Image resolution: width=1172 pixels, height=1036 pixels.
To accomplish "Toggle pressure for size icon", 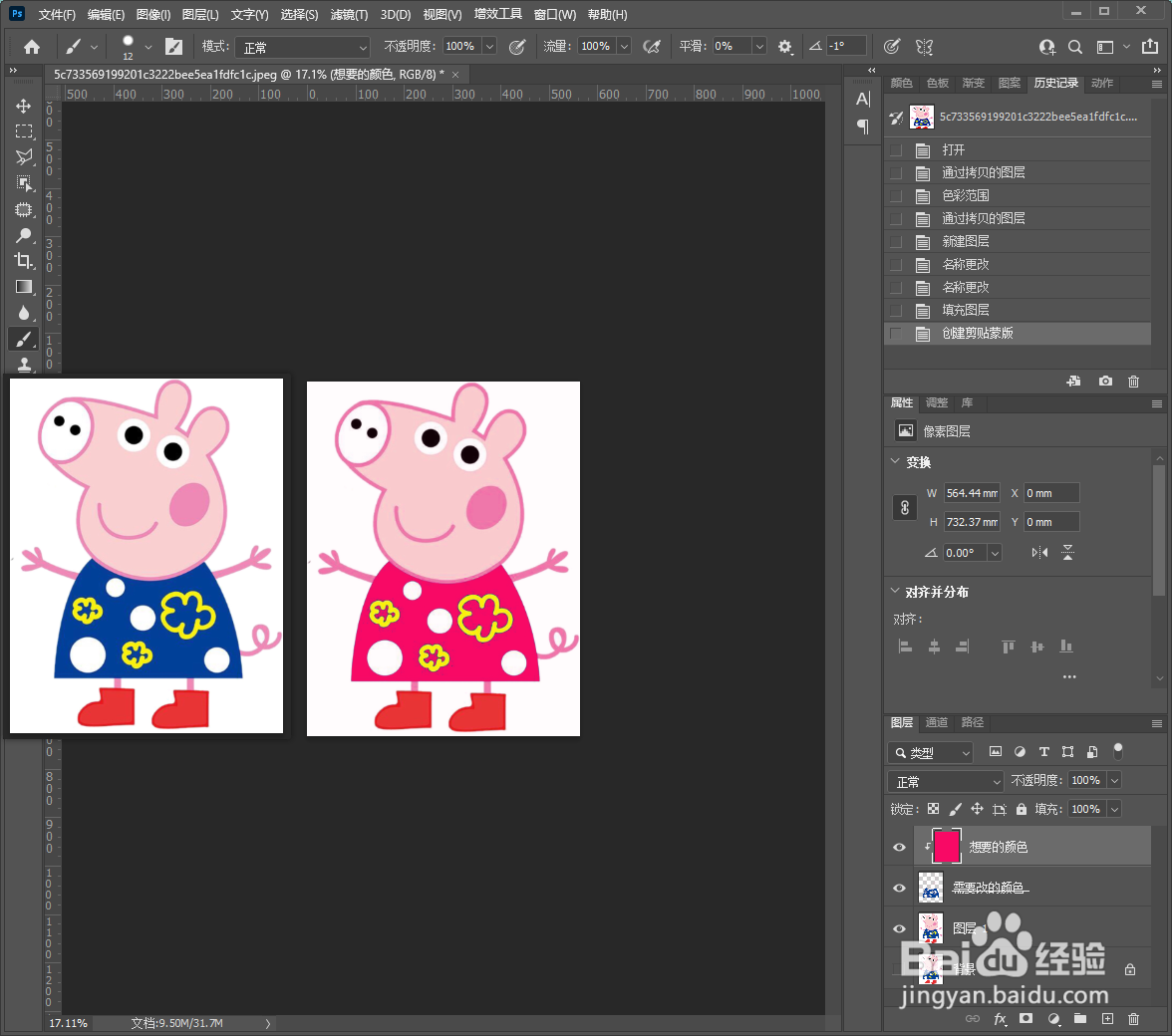I will click(x=891, y=47).
